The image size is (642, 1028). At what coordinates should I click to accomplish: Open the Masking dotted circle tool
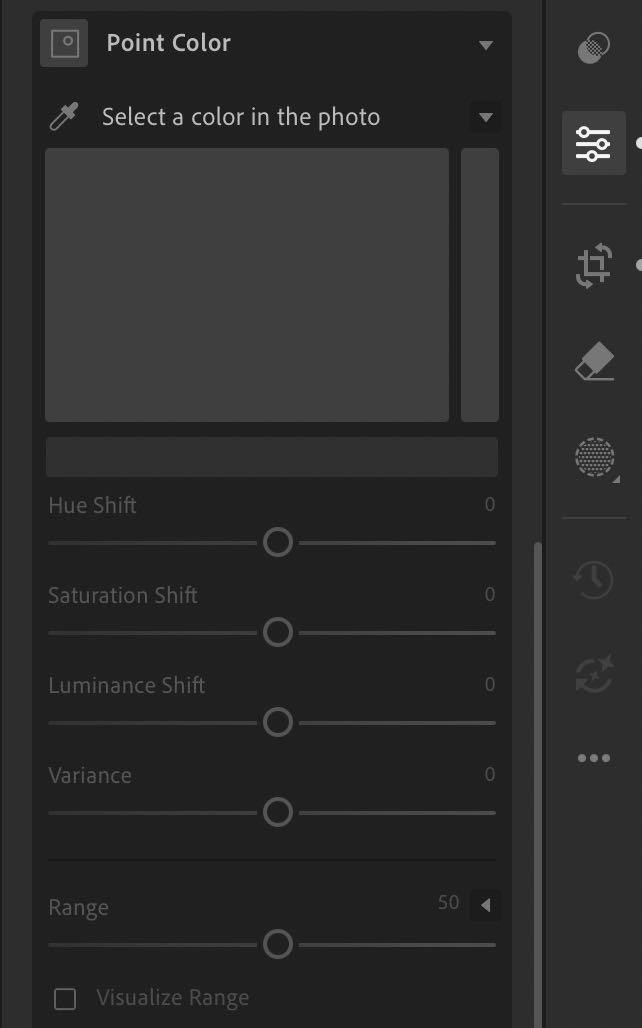pyautogui.click(x=595, y=457)
